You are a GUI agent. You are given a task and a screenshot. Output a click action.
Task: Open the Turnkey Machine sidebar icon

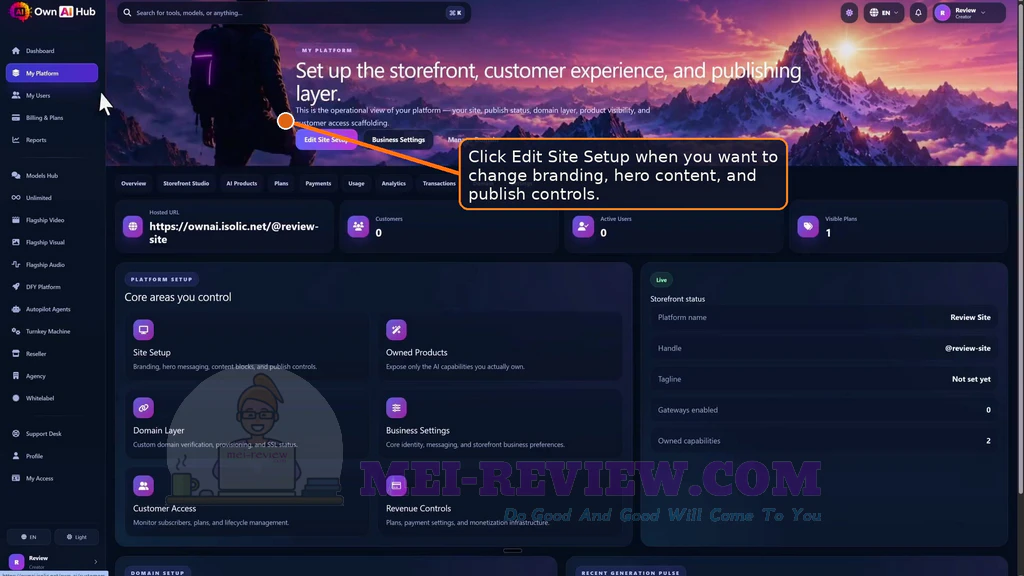coord(16,331)
